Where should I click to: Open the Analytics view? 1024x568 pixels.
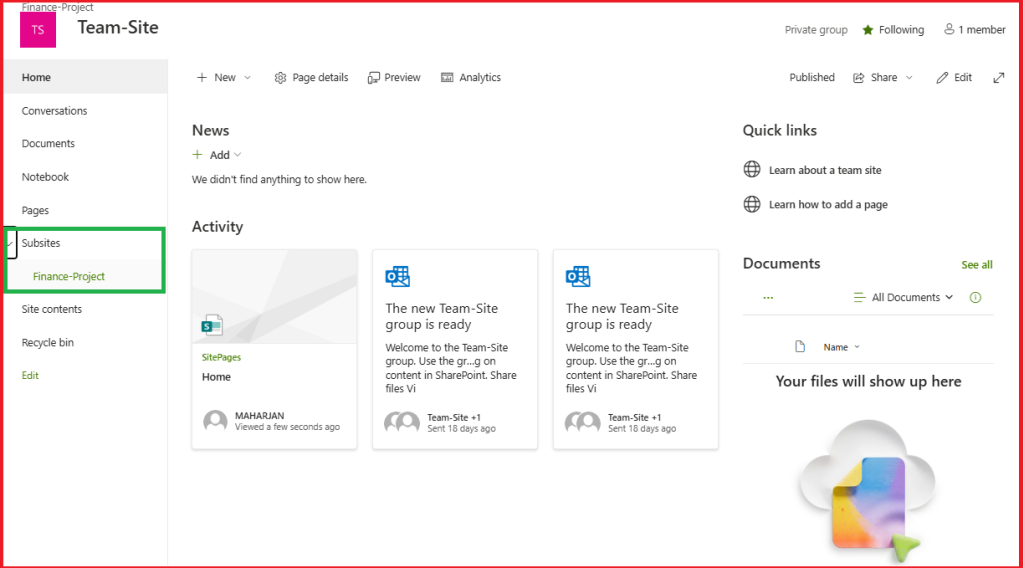[x=471, y=78]
